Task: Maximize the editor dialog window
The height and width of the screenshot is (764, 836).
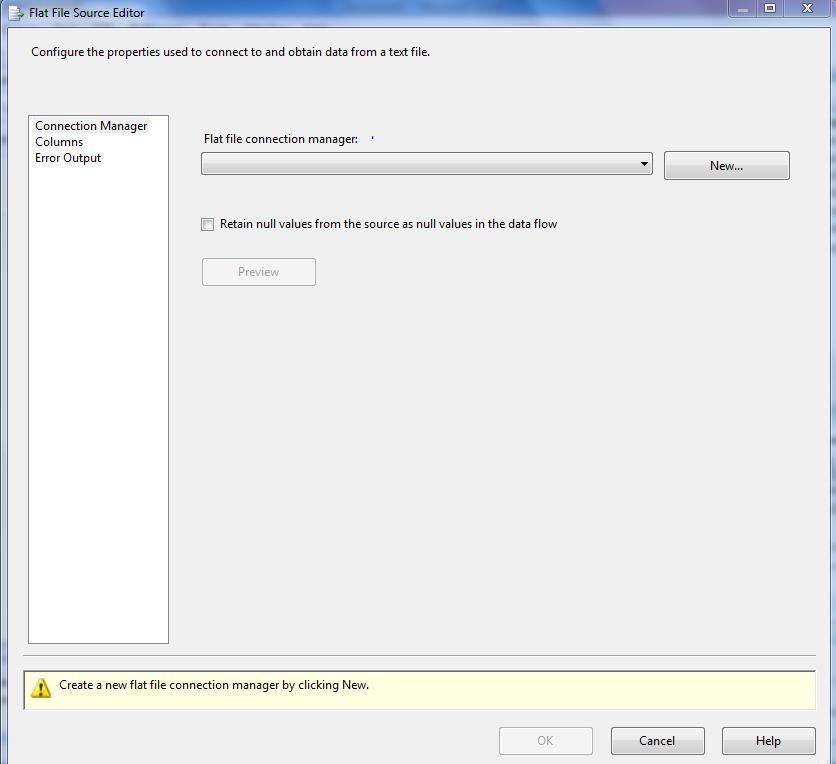Action: click(770, 9)
